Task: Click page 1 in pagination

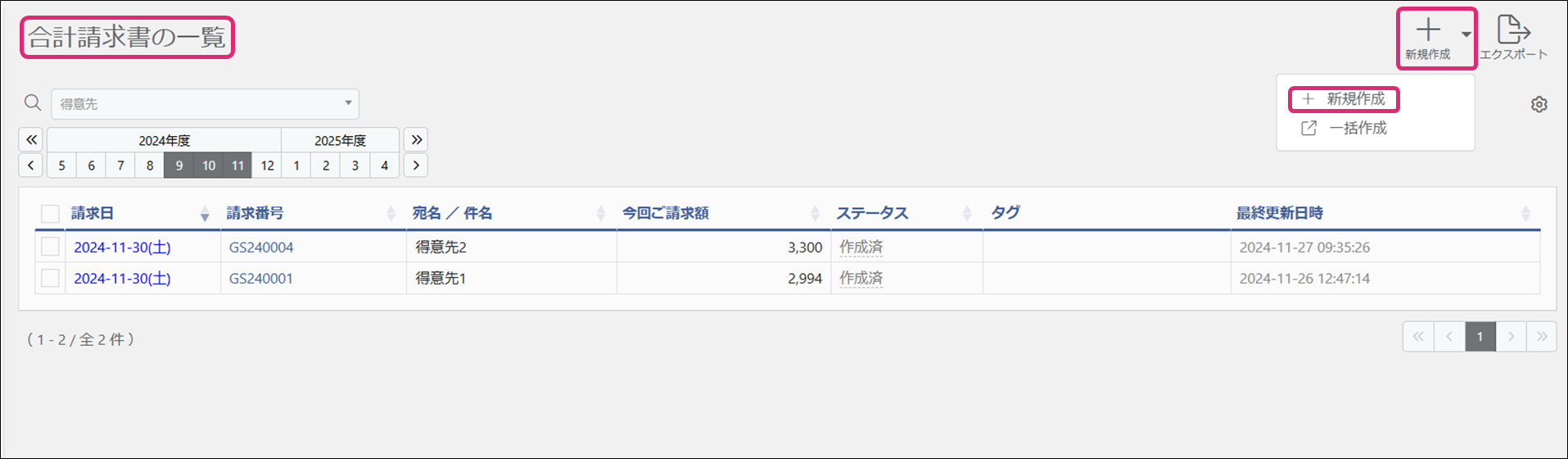Action: click(1480, 337)
